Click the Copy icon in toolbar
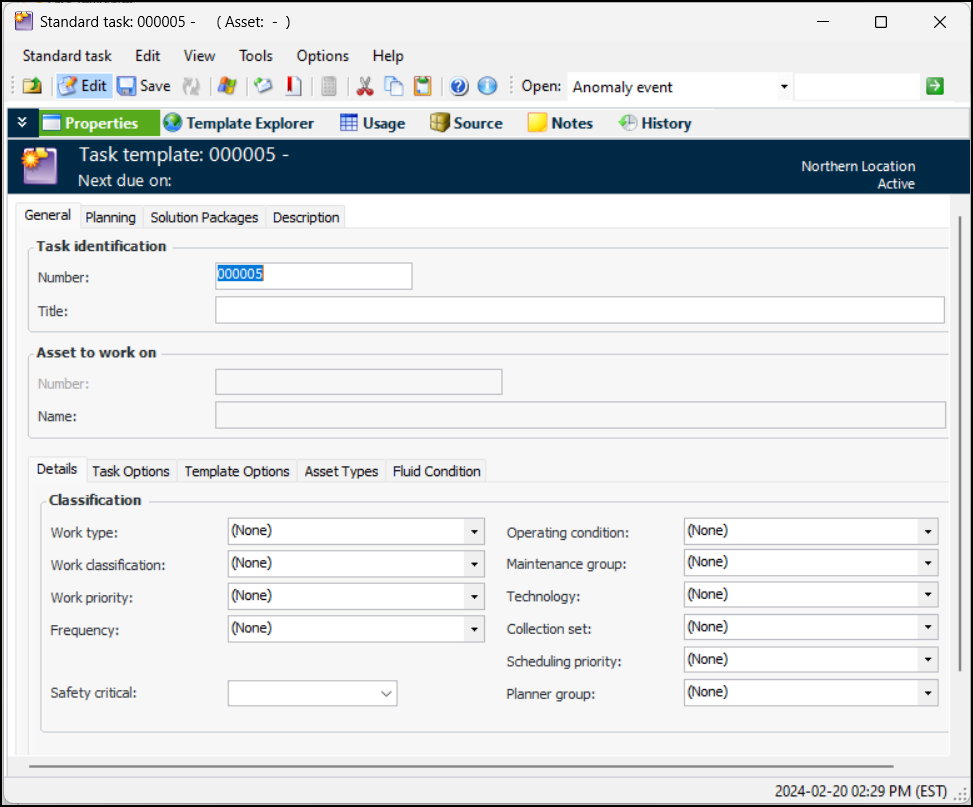Viewport: 973px width, 807px height. pyautogui.click(x=394, y=86)
